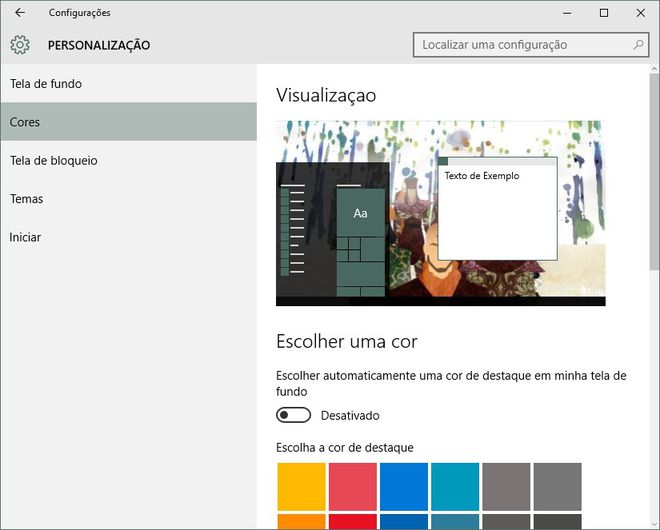Image resolution: width=660 pixels, height=530 pixels.
Task: Focus the Localizar uma configuração field
Action: point(531,45)
